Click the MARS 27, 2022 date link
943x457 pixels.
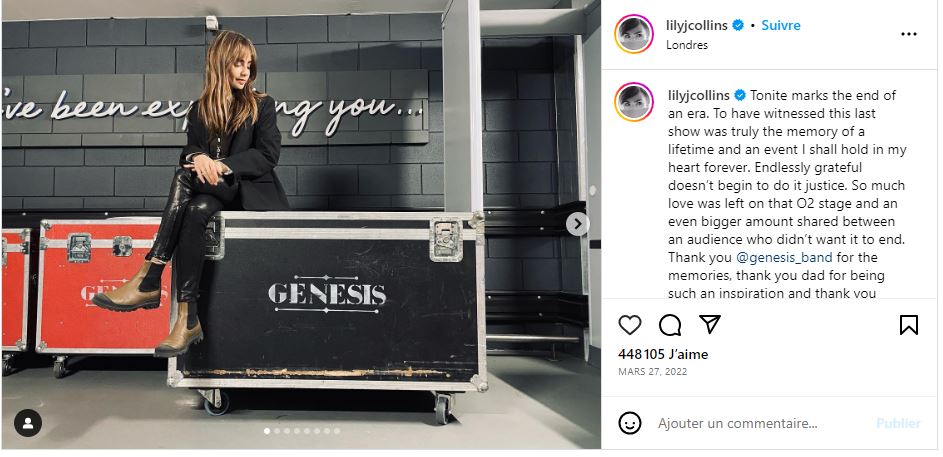coord(653,372)
